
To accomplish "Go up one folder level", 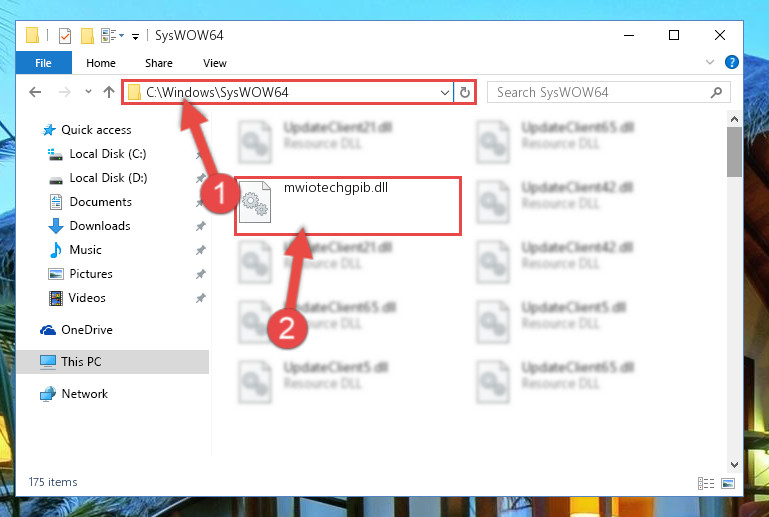I will click(x=109, y=92).
